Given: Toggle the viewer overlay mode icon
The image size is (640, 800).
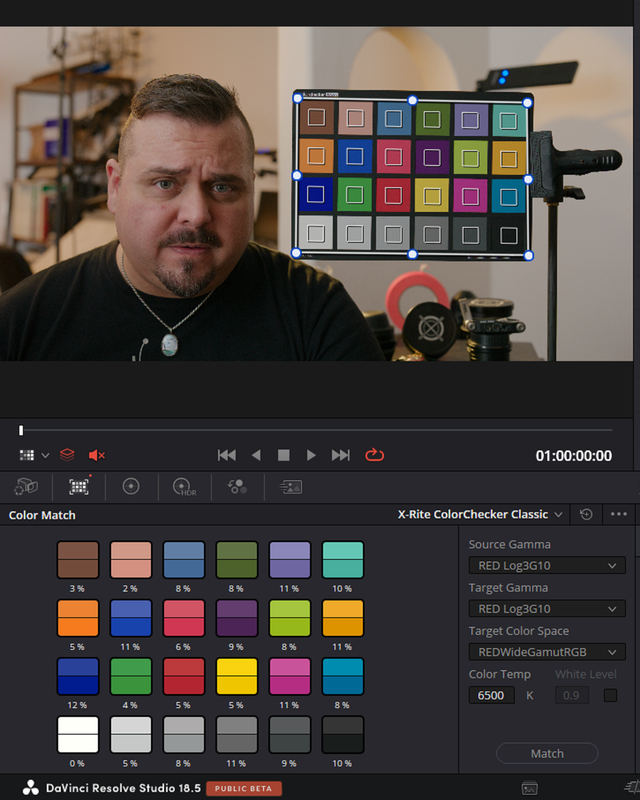Looking at the screenshot, I should (27, 455).
